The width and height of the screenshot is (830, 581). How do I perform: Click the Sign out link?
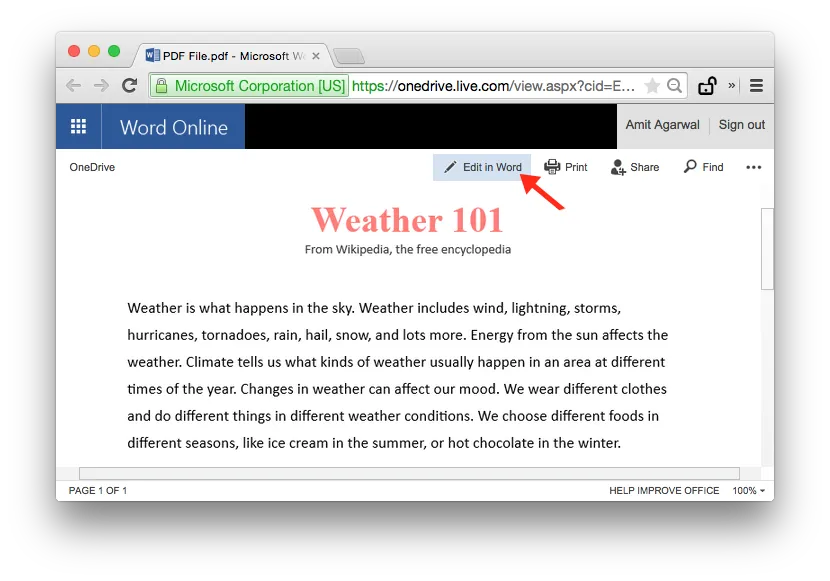(x=741, y=125)
